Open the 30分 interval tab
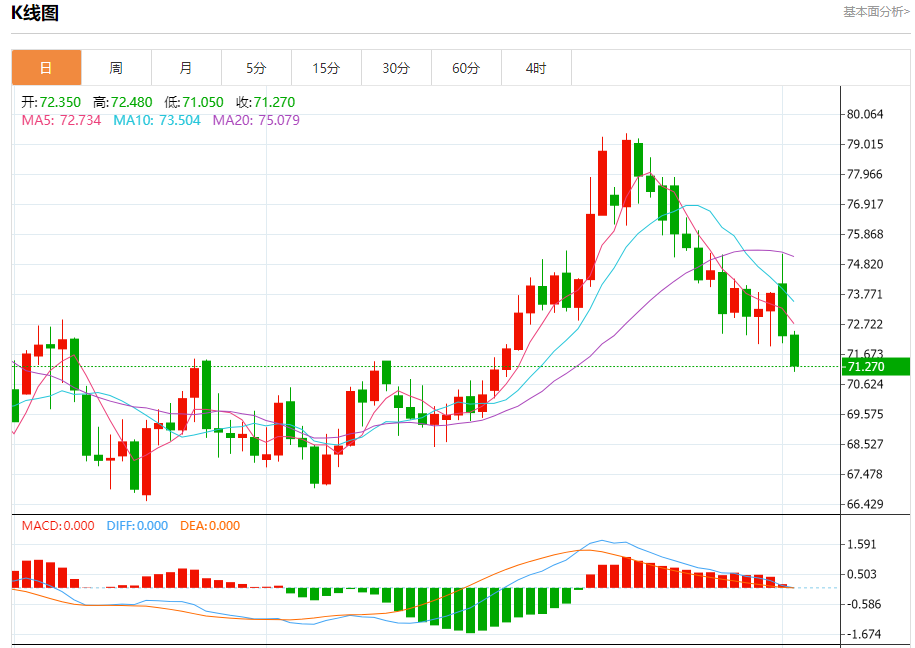Viewport: 915px width, 648px height. tap(396, 68)
